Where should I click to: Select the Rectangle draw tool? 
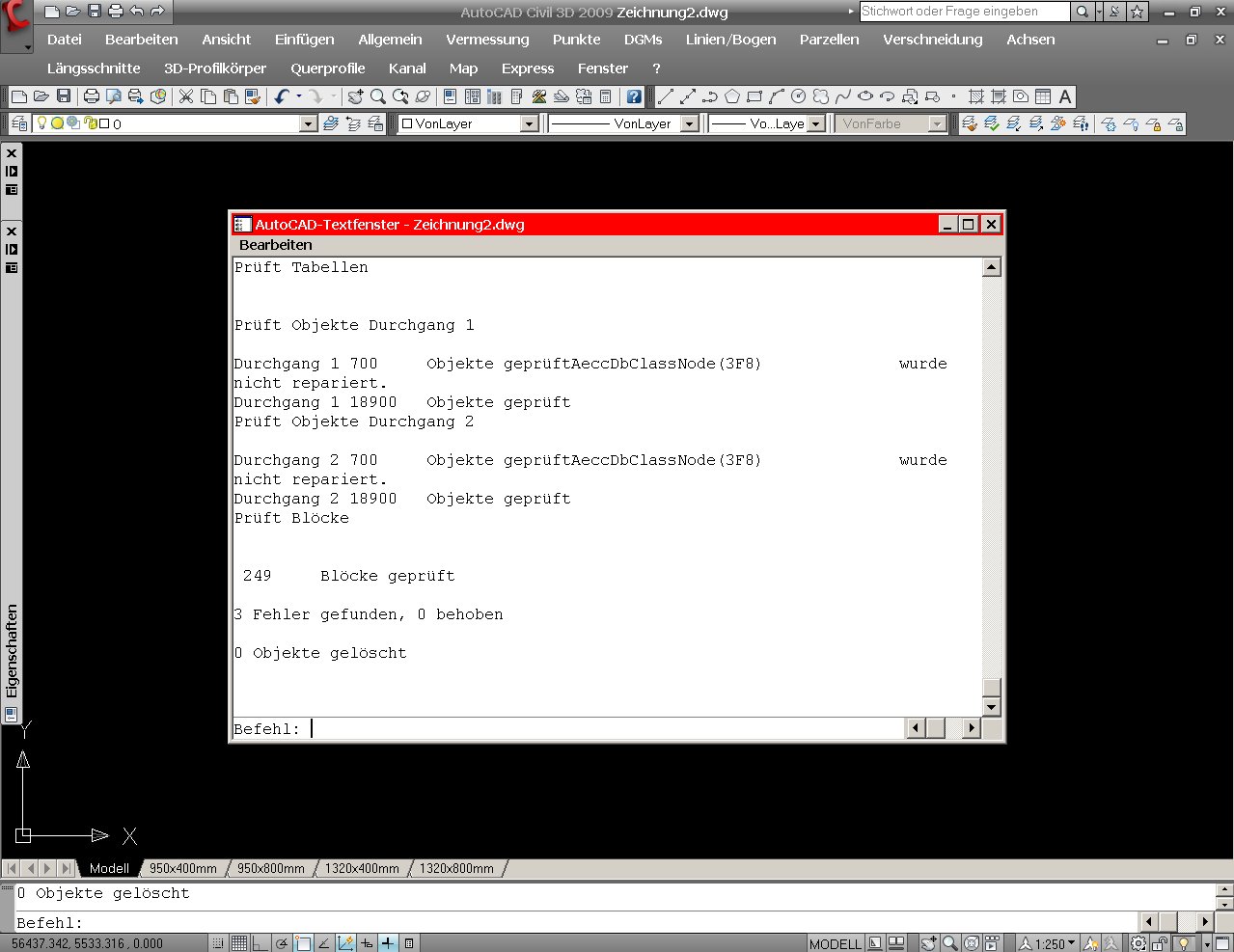pyautogui.click(x=754, y=96)
